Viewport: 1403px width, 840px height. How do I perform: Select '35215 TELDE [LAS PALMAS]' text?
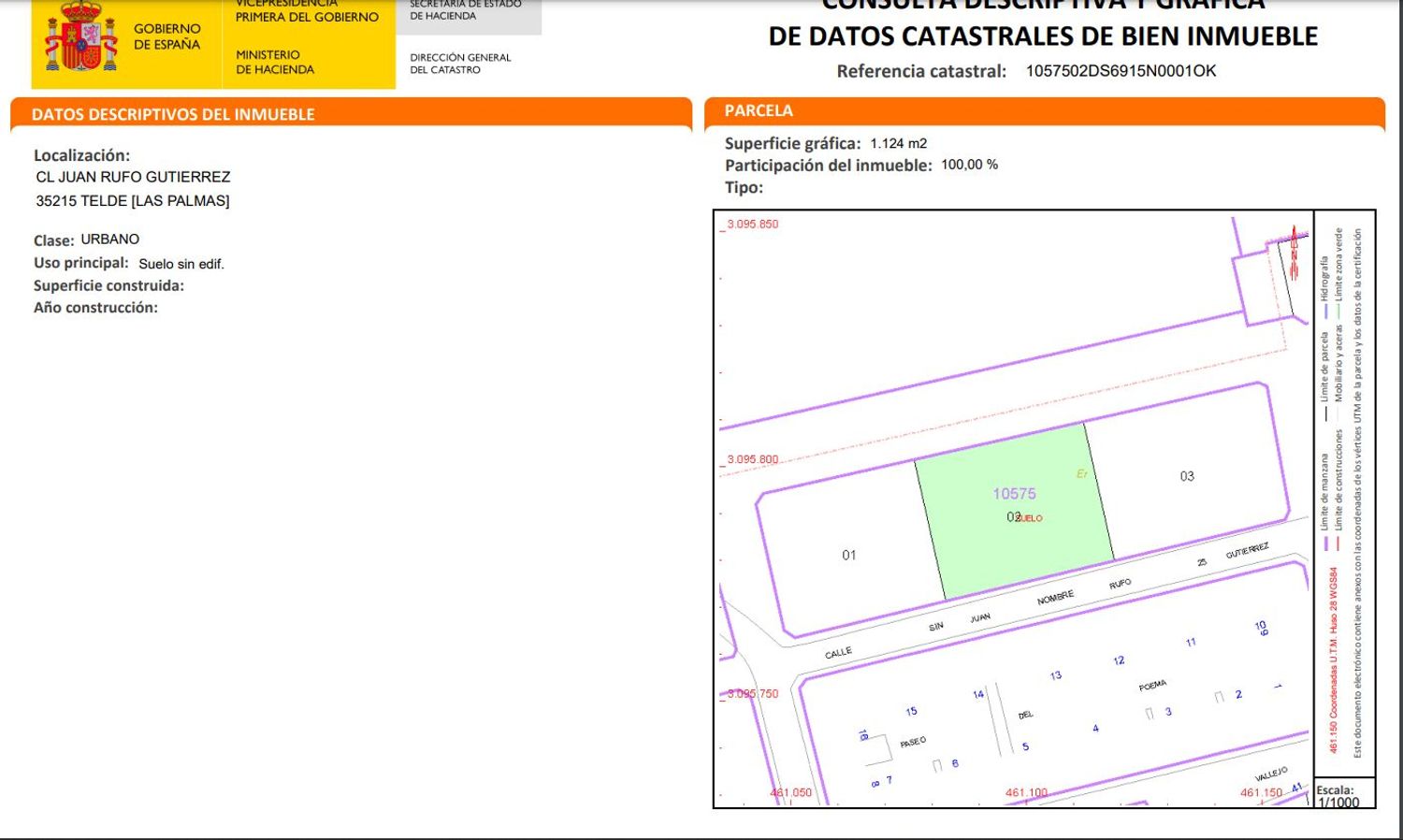pyautogui.click(x=133, y=201)
